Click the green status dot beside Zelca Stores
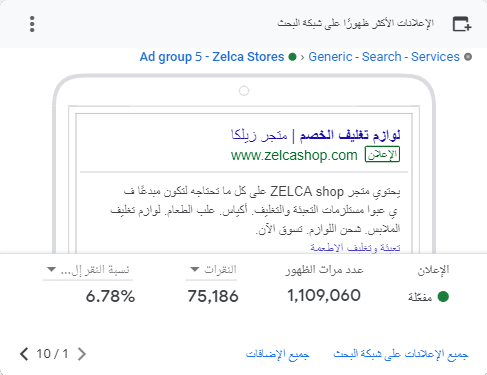The width and height of the screenshot is (487, 375). tap(292, 57)
